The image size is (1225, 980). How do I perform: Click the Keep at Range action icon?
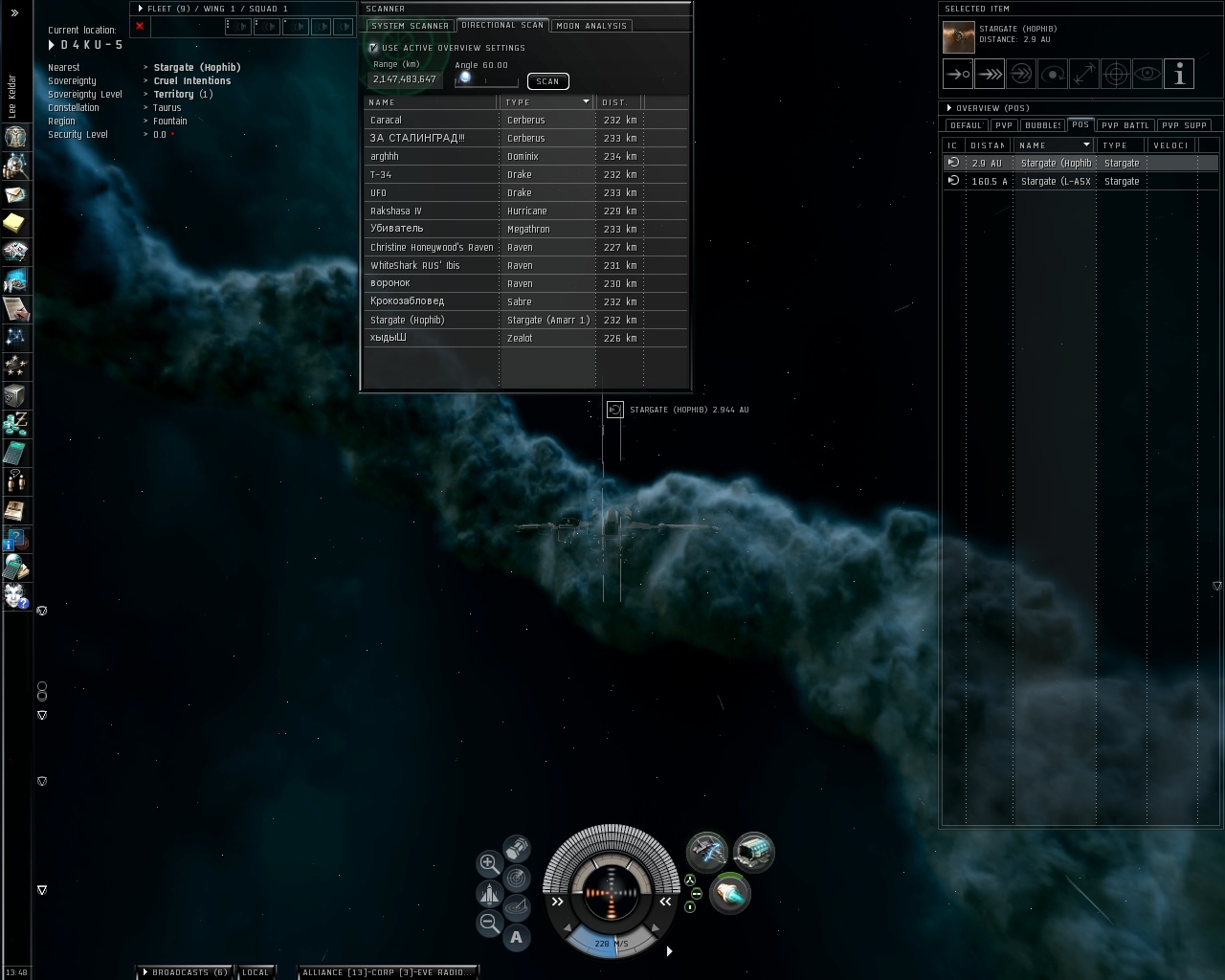(1084, 74)
